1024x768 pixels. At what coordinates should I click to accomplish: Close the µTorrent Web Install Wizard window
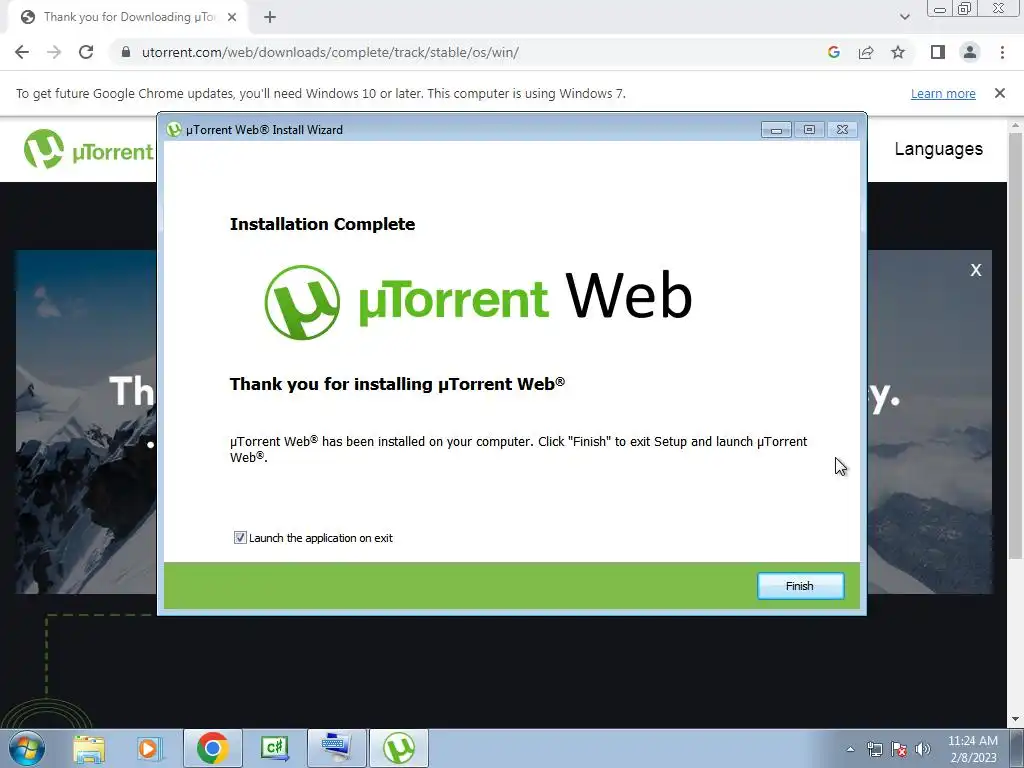pyautogui.click(x=842, y=129)
